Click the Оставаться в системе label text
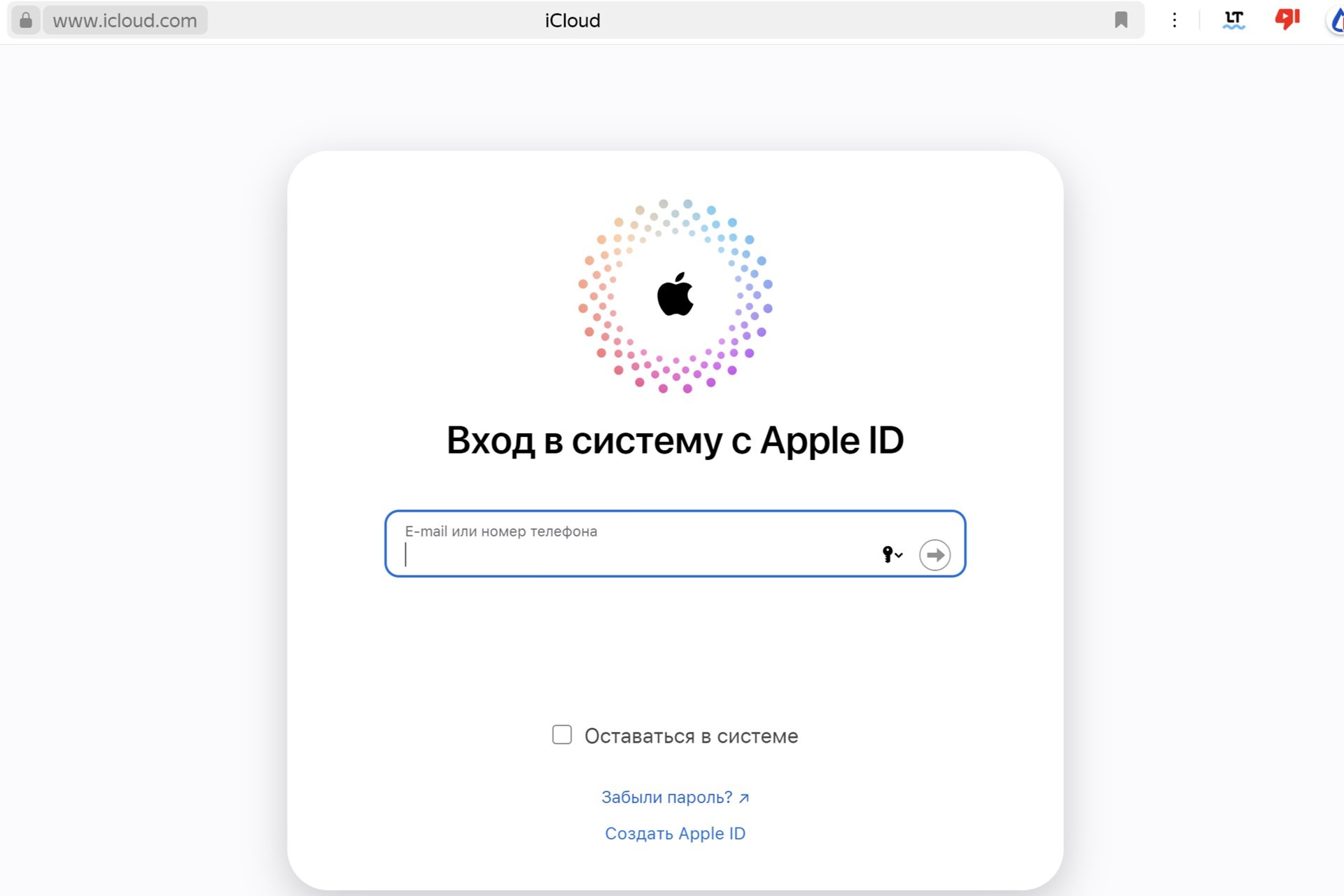This screenshot has width=1344, height=896. coord(691,736)
